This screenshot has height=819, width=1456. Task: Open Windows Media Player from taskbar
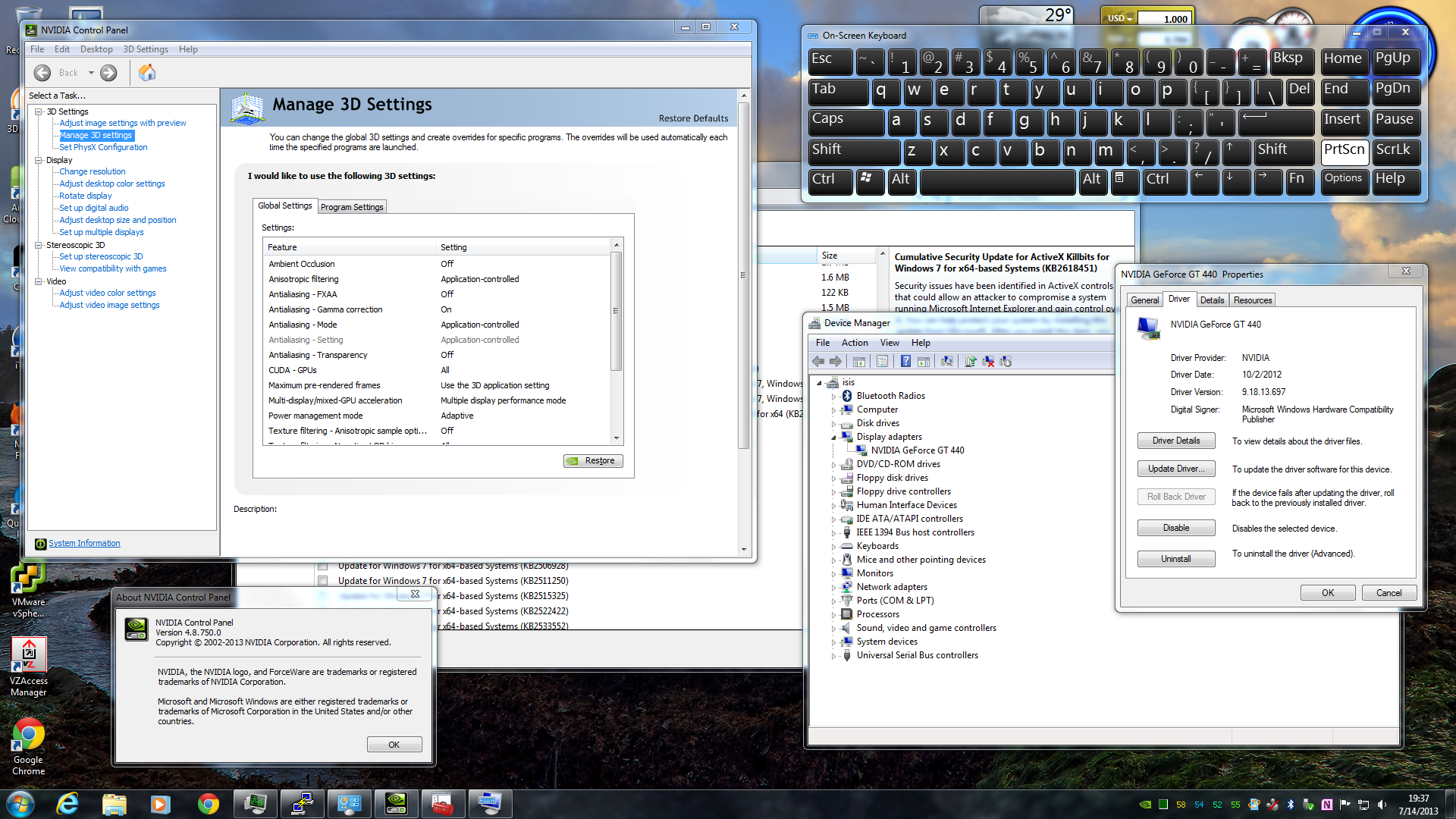(160, 804)
